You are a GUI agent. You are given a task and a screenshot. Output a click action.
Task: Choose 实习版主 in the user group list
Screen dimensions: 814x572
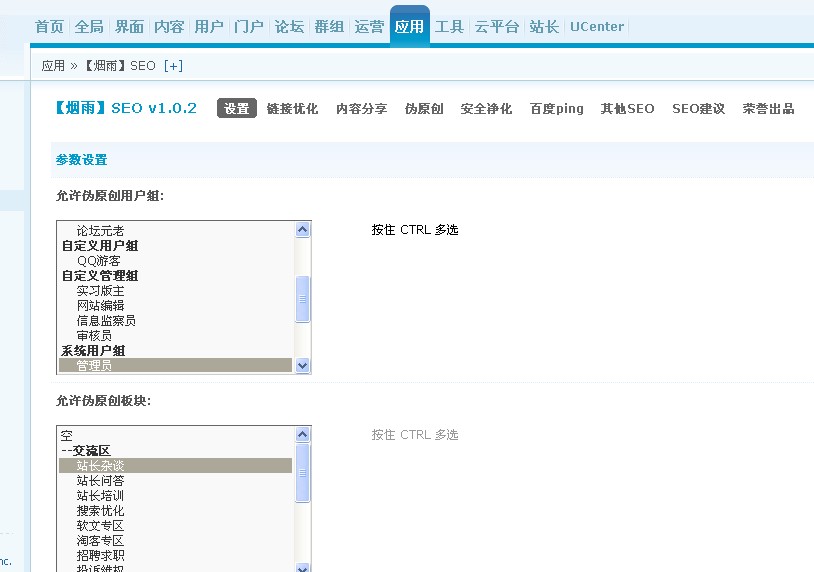[x=100, y=291]
